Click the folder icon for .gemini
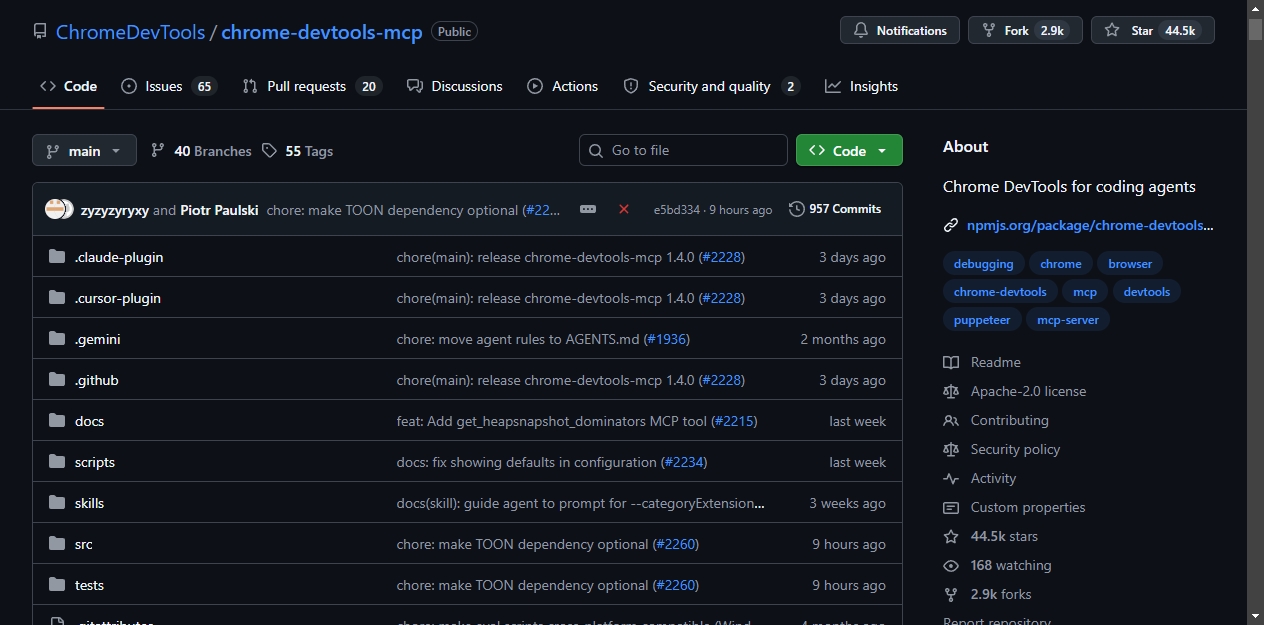 (x=57, y=339)
